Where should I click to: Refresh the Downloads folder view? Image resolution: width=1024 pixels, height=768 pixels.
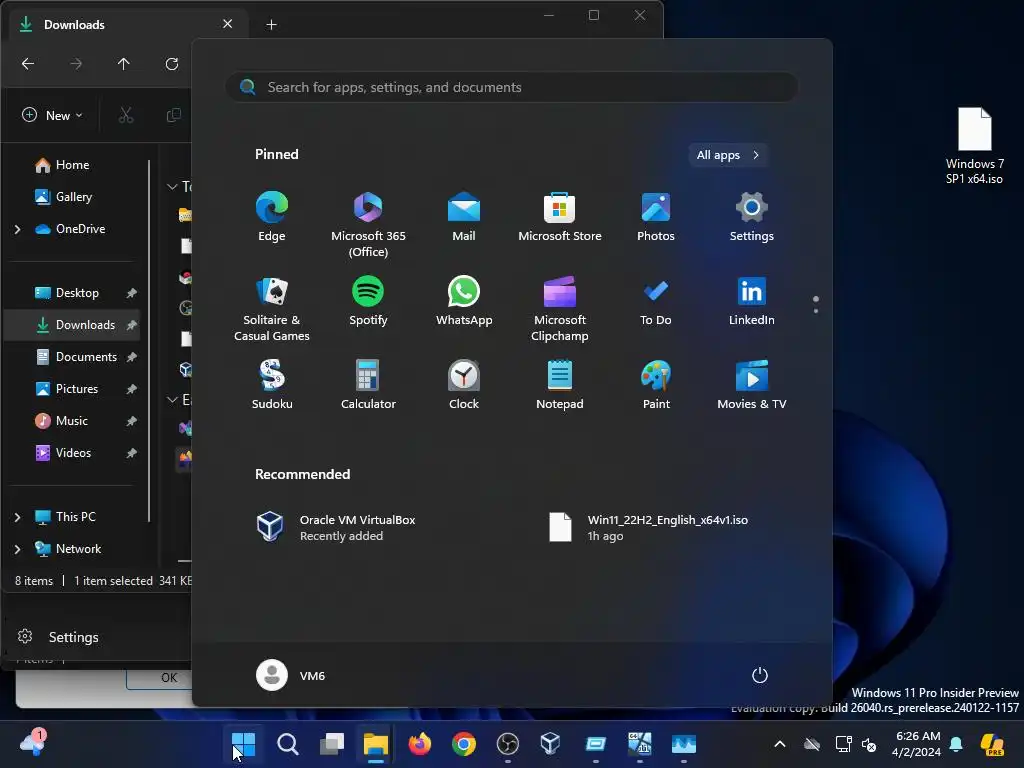pos(172,63)
